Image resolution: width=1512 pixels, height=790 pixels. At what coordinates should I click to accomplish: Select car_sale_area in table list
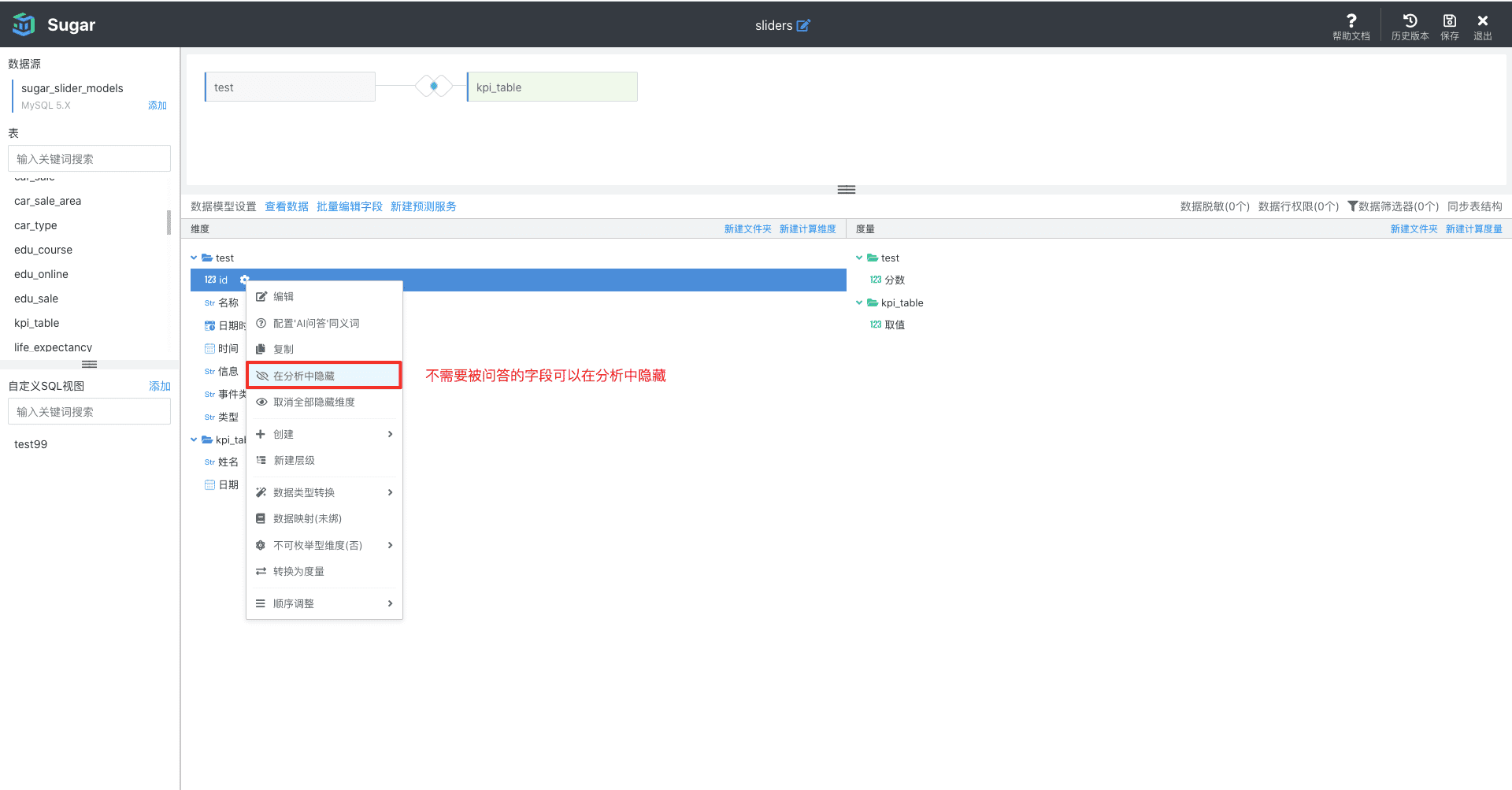[x=48, y=201]
